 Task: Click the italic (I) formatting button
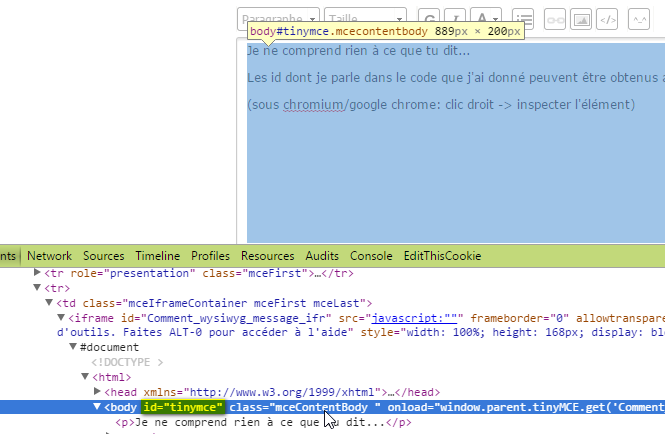click(x=455, y=18)
